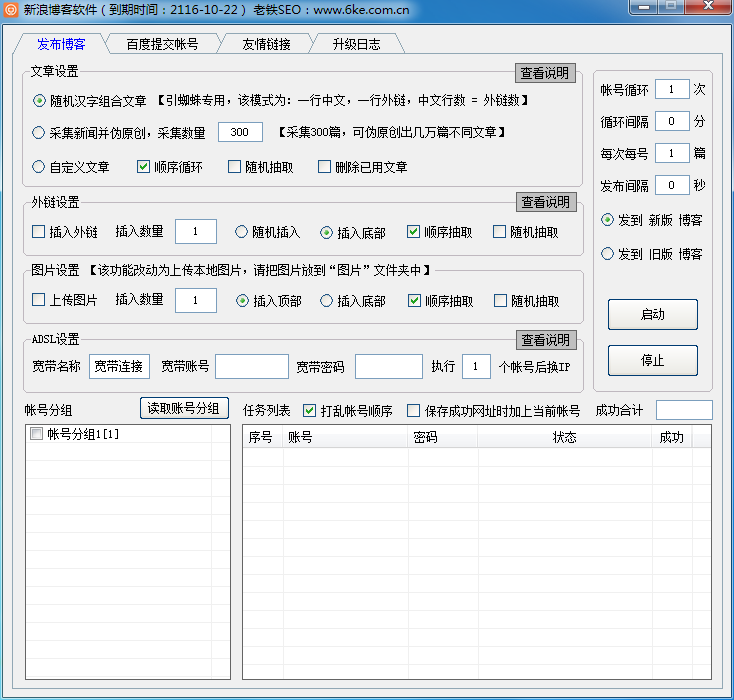Select 发到 旧版 博客 radio option
Viewport: 734px width, 700px height.
click(x=607, y=254)
